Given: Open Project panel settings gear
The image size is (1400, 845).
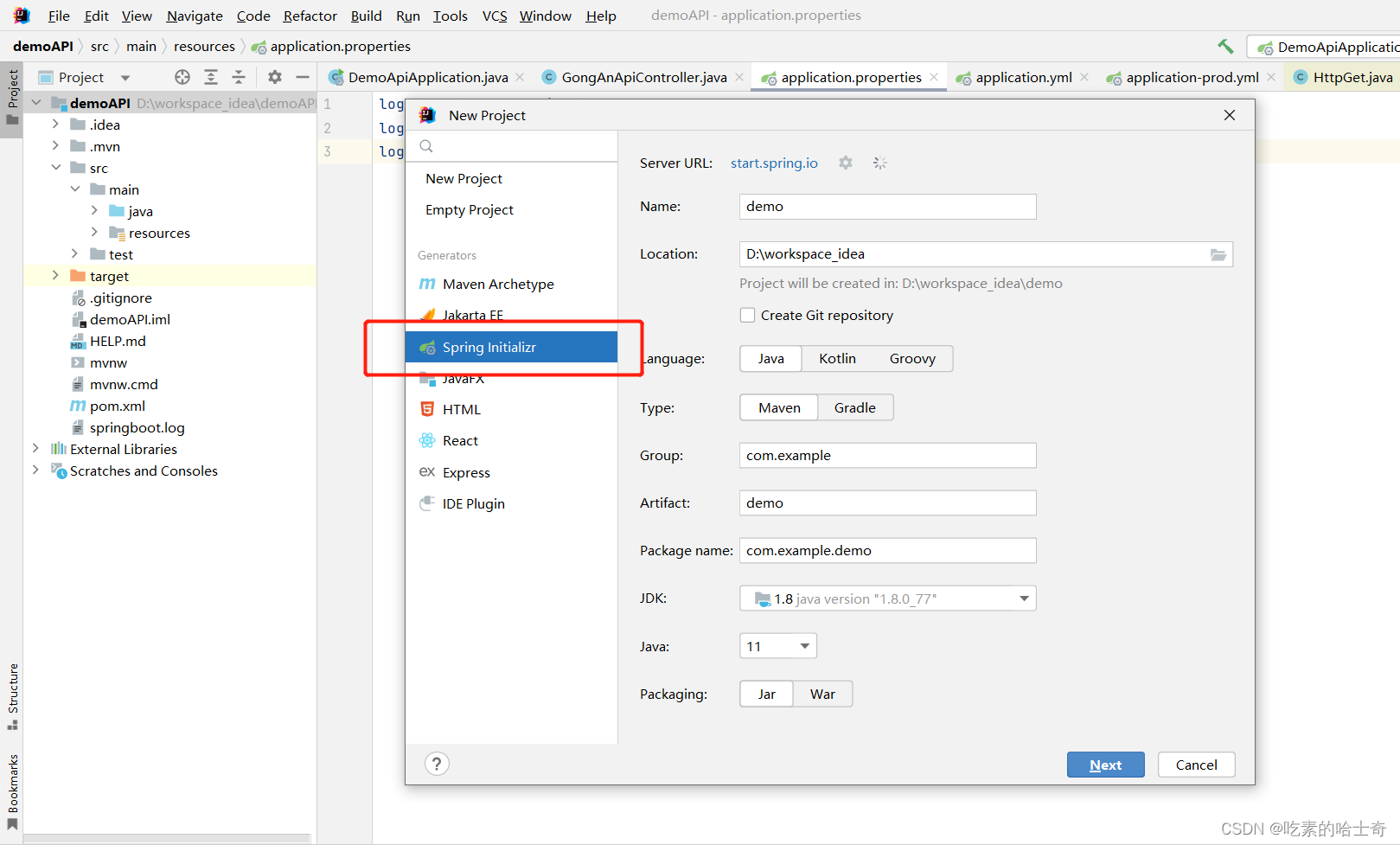Looking at the screenshot, I should click(x=275, y=77).
